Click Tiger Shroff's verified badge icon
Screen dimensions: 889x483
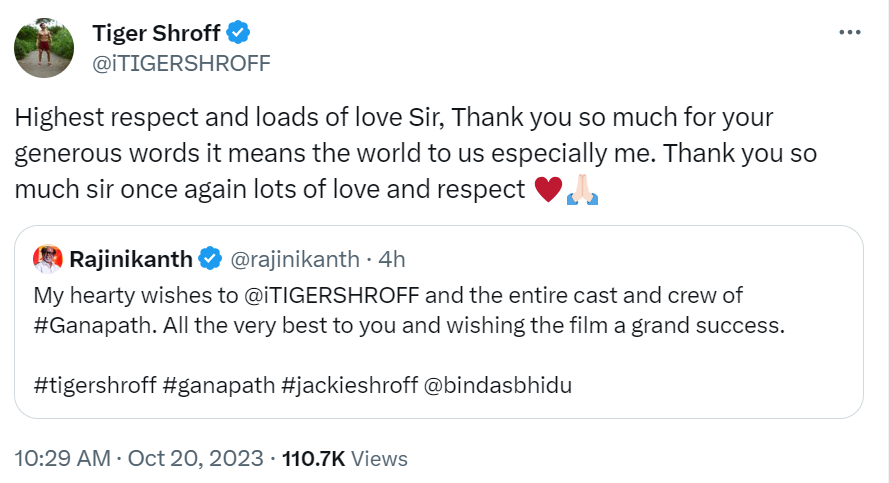237,33
